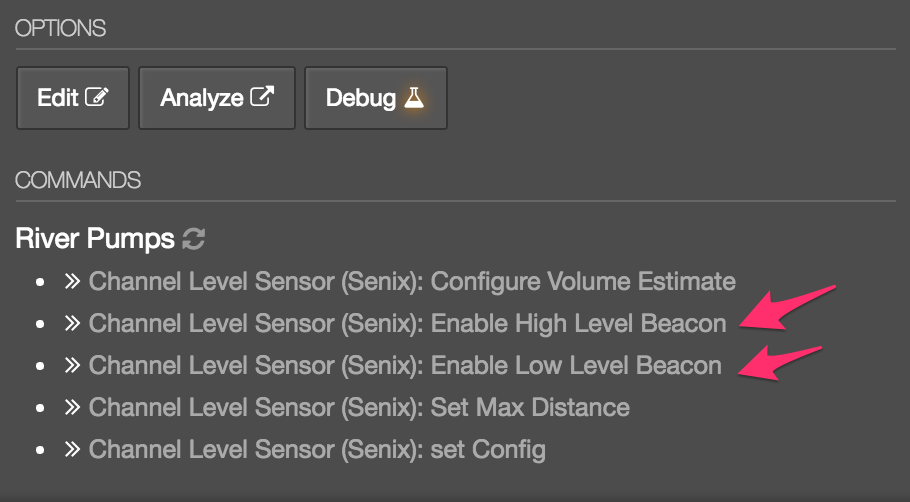910x502 pixels.
Task: Open the set Config command
Action: [x=317, y=450]
